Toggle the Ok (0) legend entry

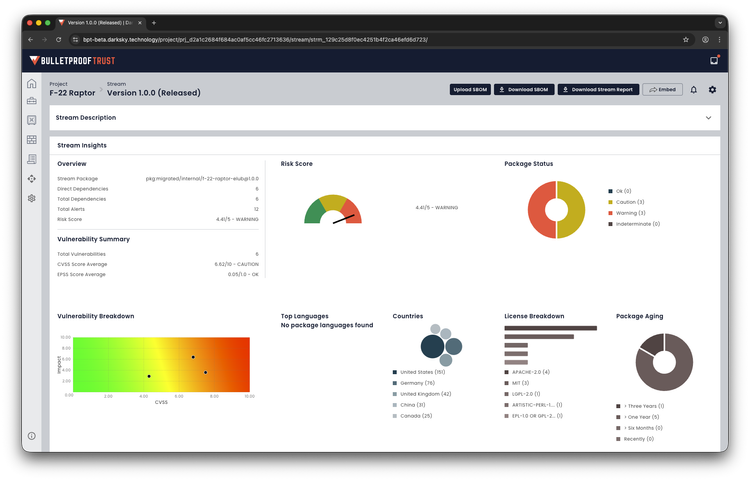[x=620, y=191]
